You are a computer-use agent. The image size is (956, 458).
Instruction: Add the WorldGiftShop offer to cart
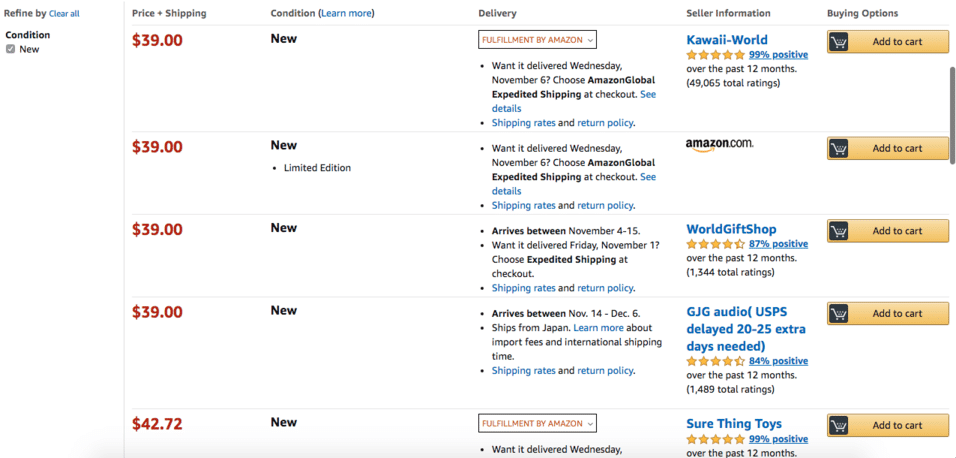[x=888, y=231]
